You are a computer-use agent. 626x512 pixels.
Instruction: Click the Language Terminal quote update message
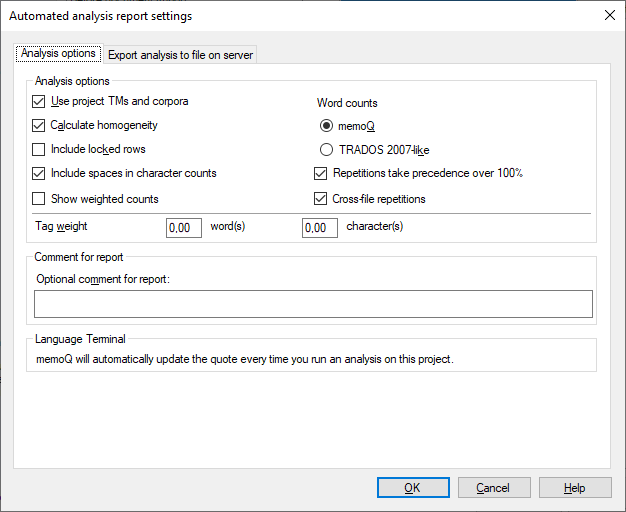(x=244, y=358)
